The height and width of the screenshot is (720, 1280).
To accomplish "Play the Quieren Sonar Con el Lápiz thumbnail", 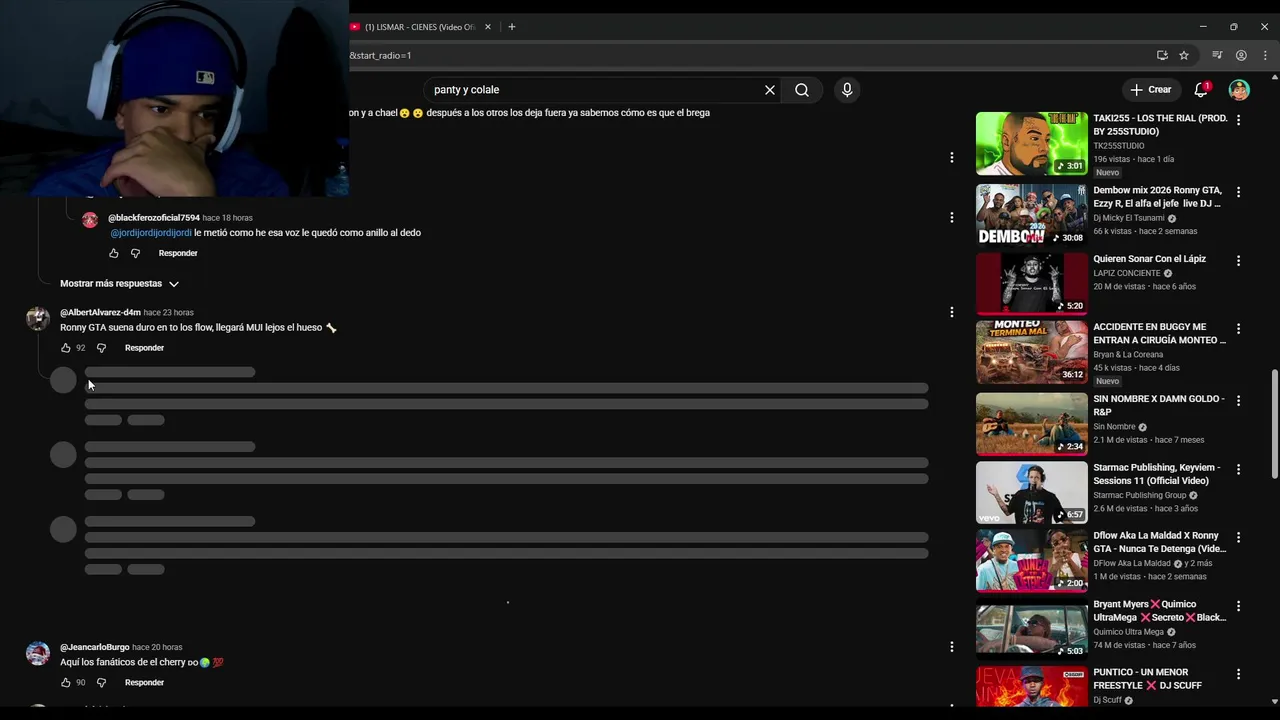I will coord(1031,283).
